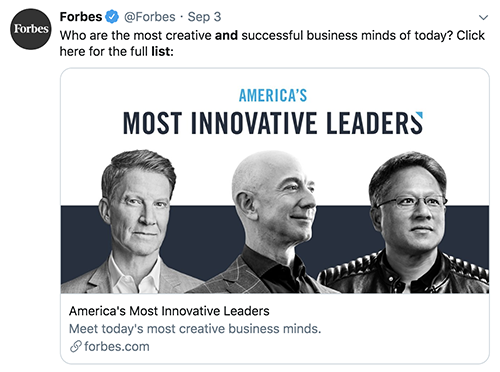The height and width of the screenshot is (372, 500).
Task: Click the bold word 'list:' in the tweet
Action: [162, 51]
